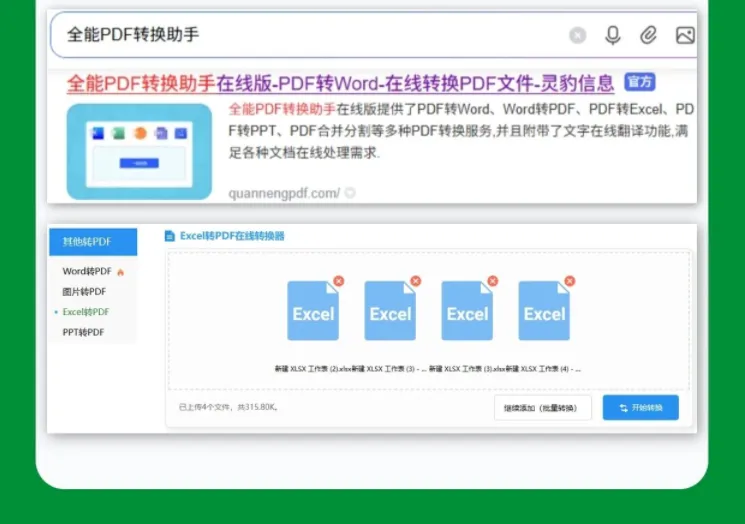Select the 其他转PDF sidebar tab
Image resolution: width=745 pixels, height=524 pixels.
(93, 242)
